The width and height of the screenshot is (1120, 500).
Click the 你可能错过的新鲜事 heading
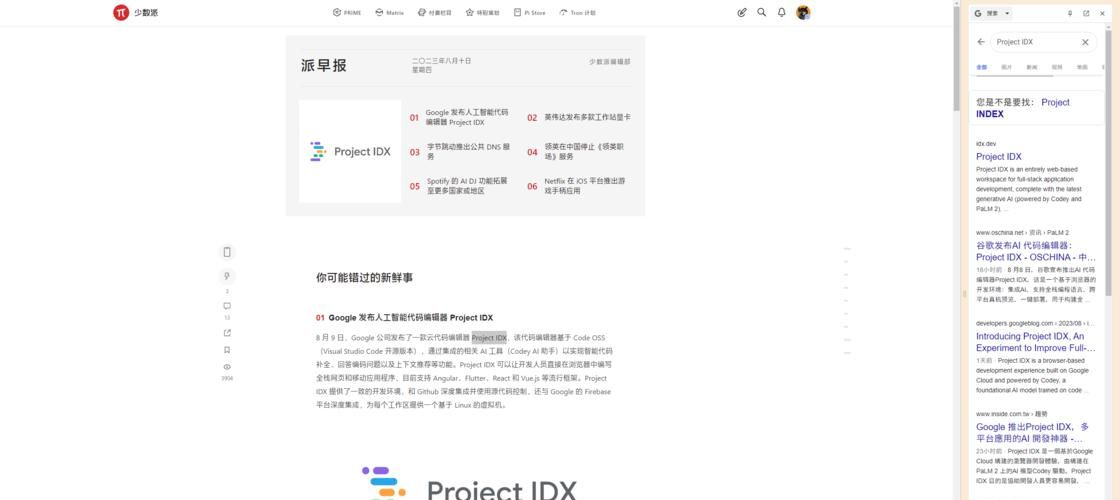pos(364,278)
